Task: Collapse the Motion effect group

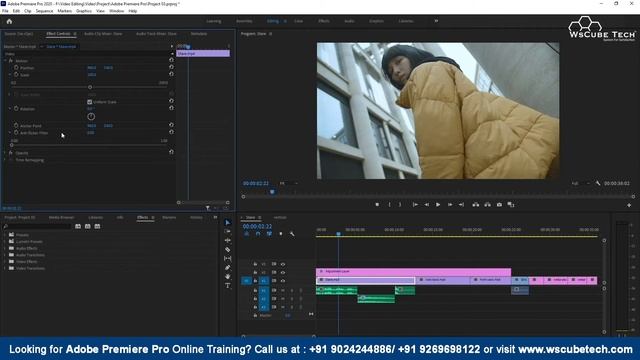Action: pyautogui.click(x=5, y=60)
